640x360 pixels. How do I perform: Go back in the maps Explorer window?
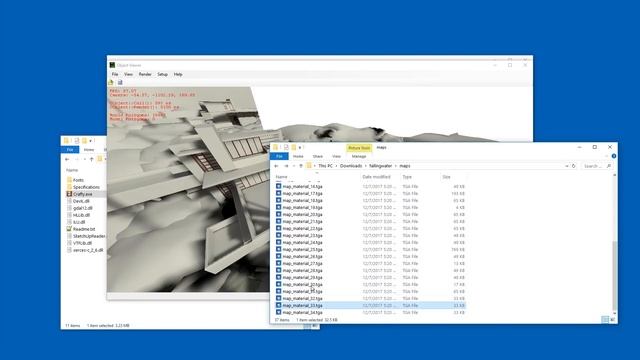[x=276, y=166]
